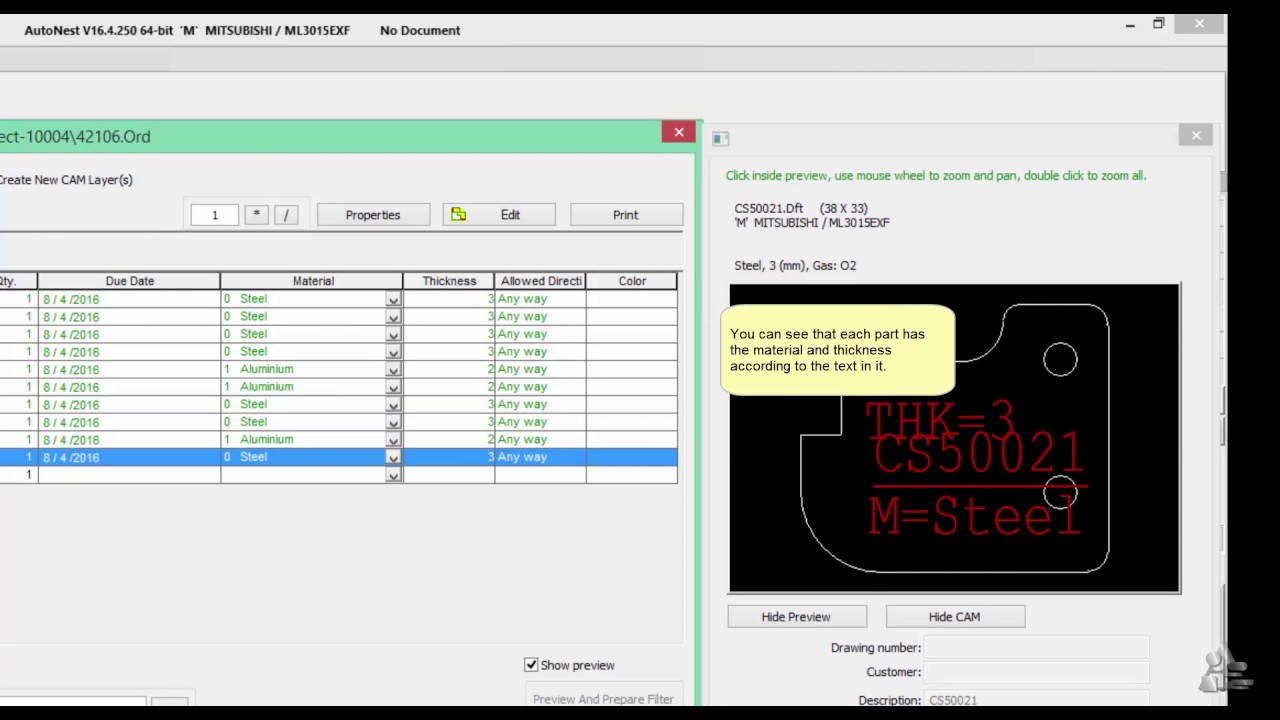Click Hide Preview button

tap(796, 617)
